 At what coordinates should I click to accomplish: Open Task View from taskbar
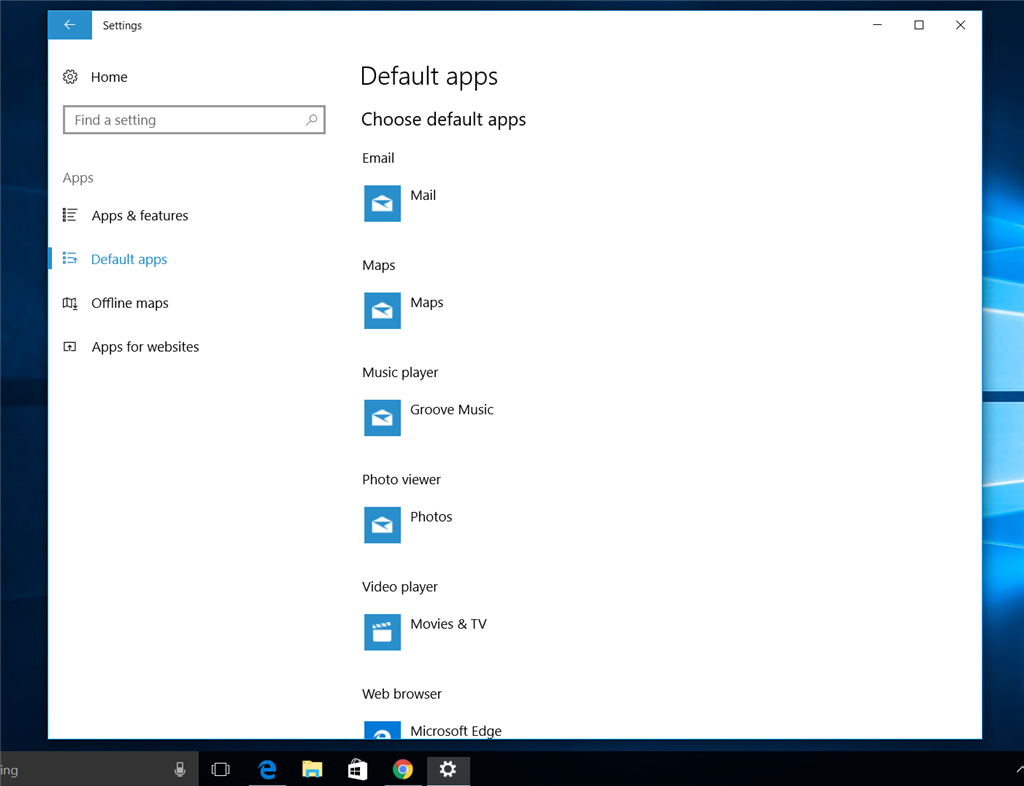pyautogui.click(x=221, y=770)
